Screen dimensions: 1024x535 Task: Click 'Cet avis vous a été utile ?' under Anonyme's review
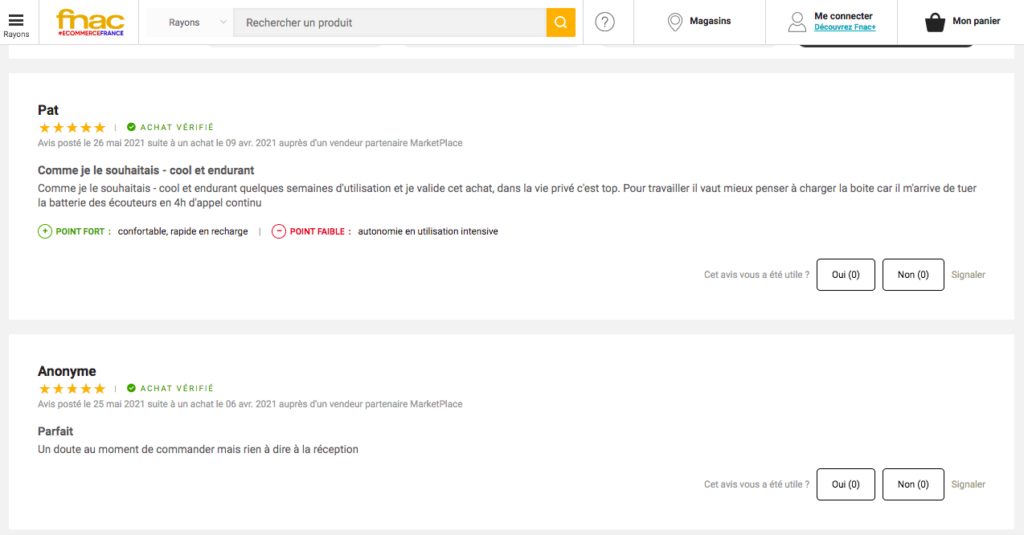click(756, 485)
